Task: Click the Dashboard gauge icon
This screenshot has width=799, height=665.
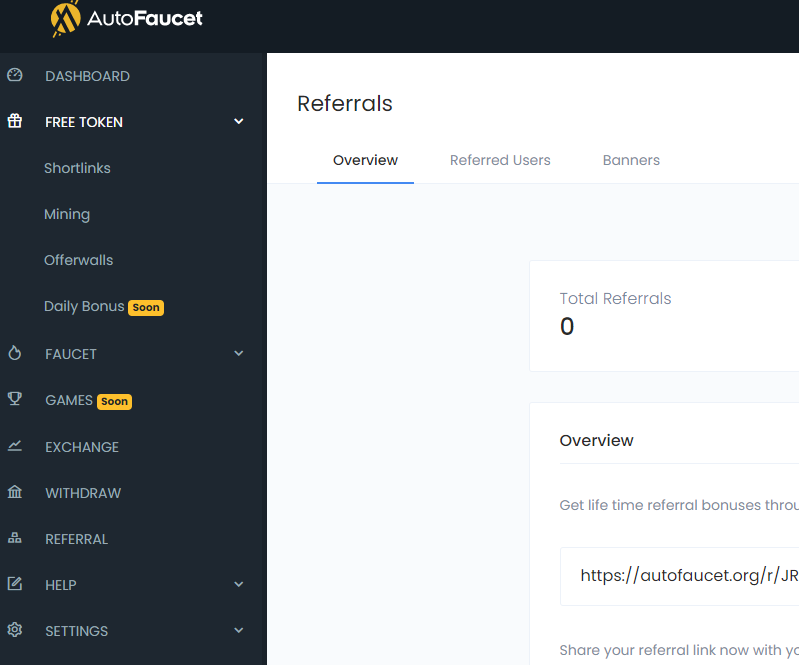Action: (x=14, y=76)
